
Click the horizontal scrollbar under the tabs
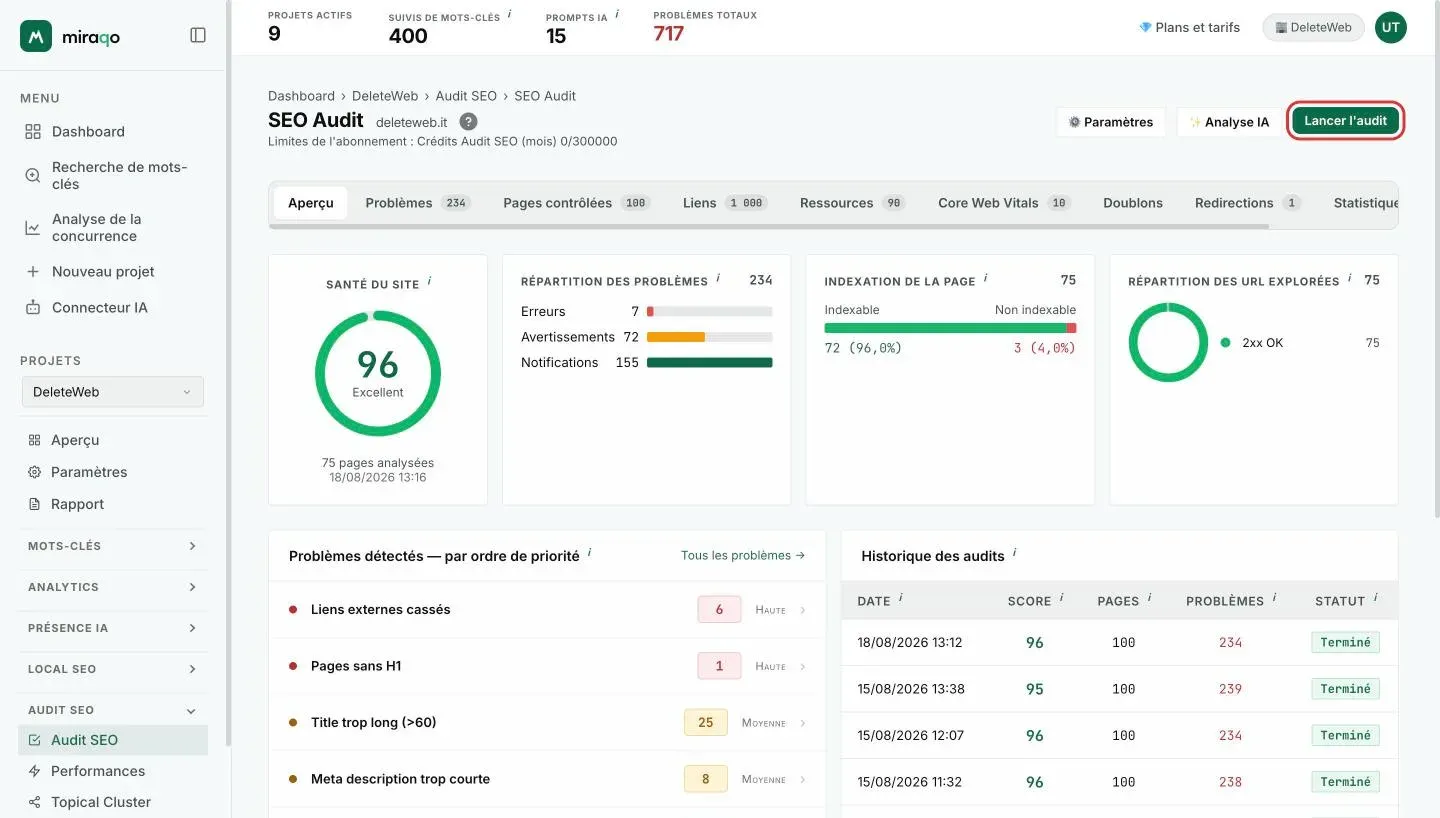[770, 227]
